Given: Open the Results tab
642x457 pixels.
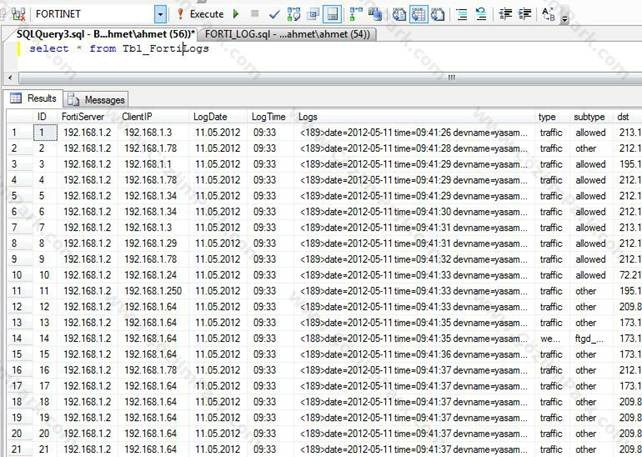Looking at the screenshot, I should (x=34, y=98).
